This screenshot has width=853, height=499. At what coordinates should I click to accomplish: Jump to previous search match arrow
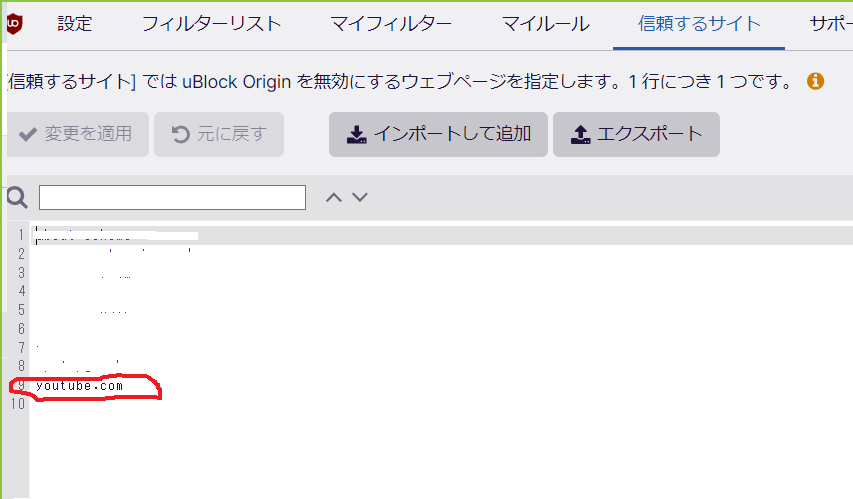(334, 197)
